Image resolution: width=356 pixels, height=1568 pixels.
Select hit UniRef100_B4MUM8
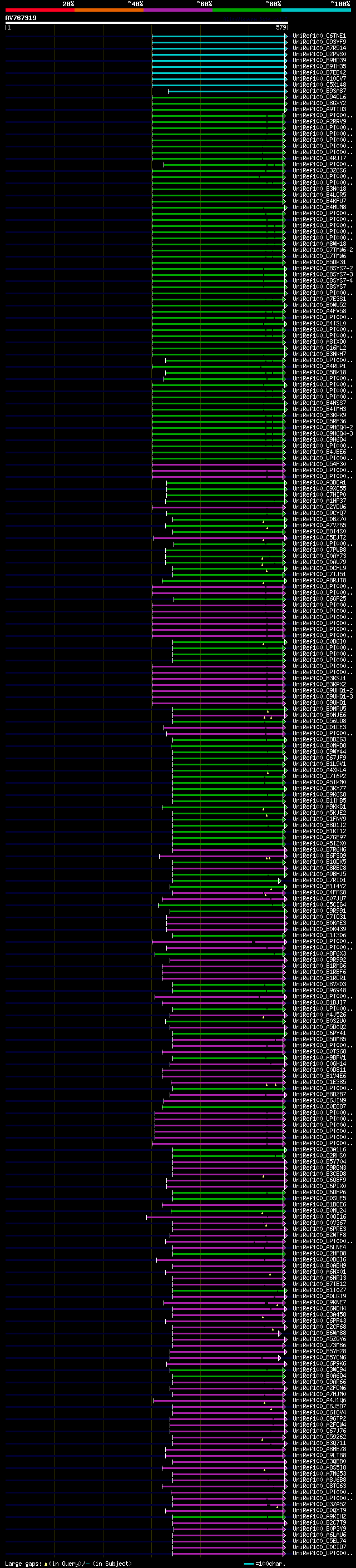tap(319, 207)
